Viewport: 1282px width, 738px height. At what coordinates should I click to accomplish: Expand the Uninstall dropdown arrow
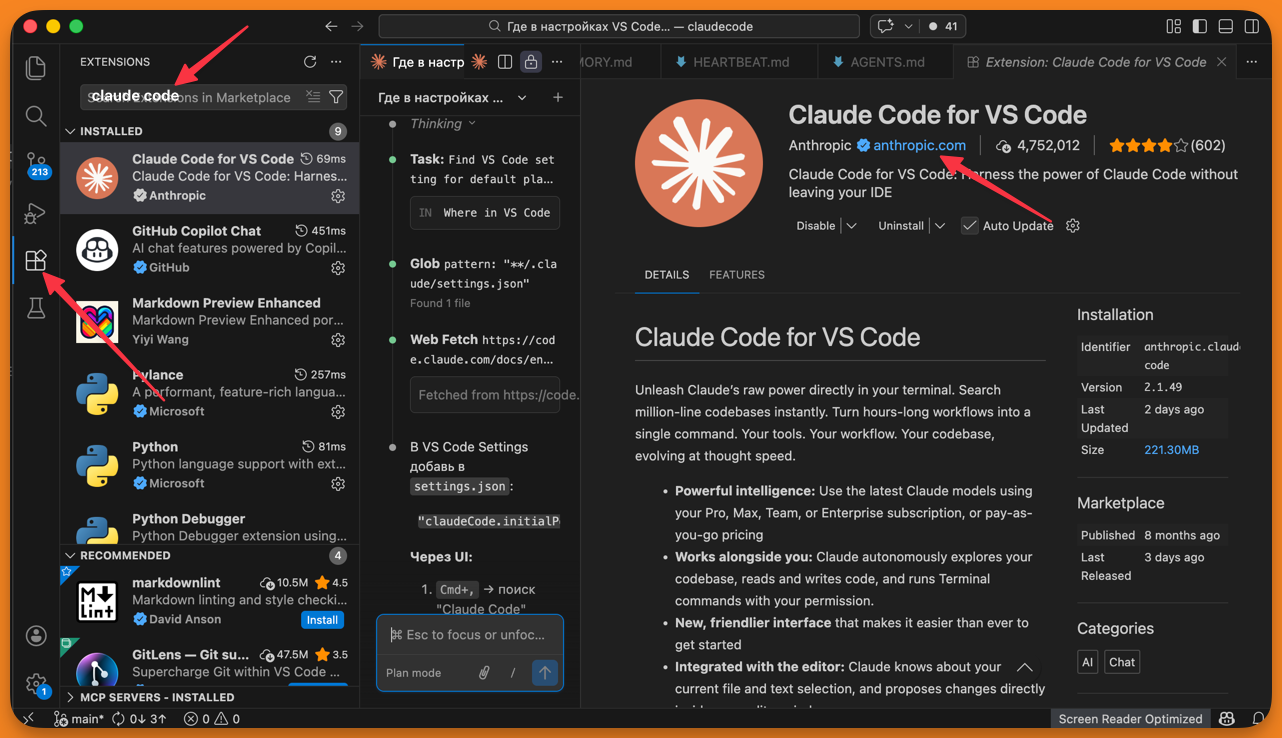939,225
